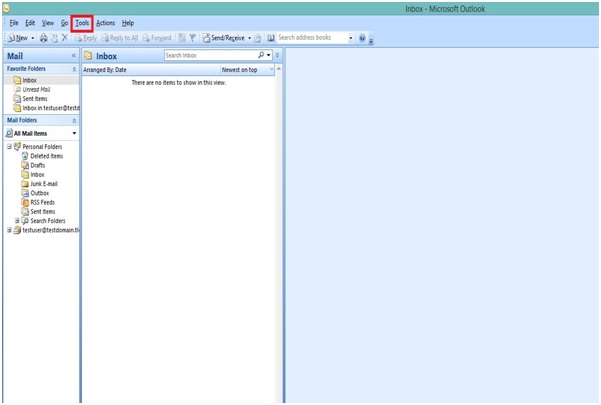
Task: Open the All Mail Items dropdown
Action: tap(74, 133)
